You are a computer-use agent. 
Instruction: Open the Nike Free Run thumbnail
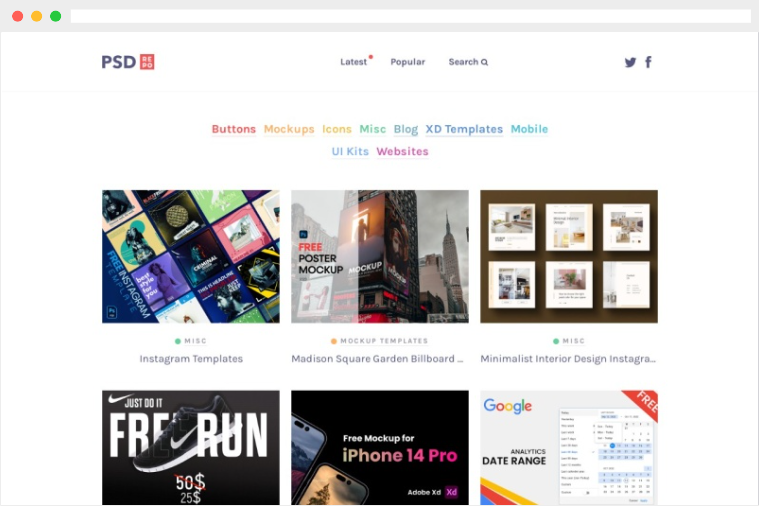191,447
